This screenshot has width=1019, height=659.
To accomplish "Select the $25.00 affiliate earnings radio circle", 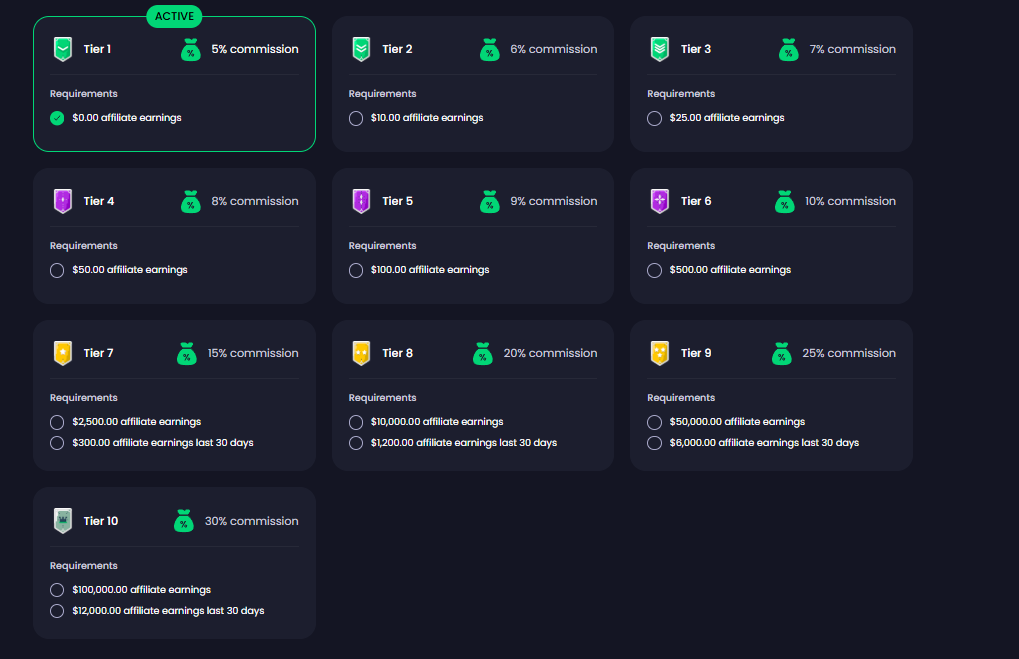I will pyautogui.click(x=654, y=118).
